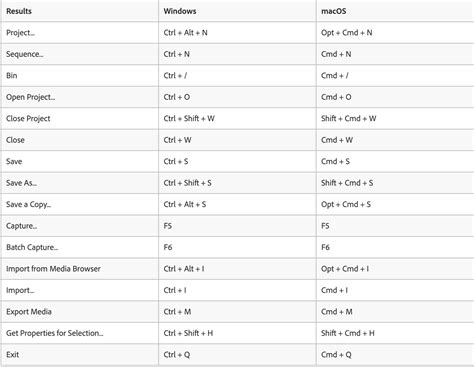Click the Results column header
474x367 pixels.
(x=19, y=11)
